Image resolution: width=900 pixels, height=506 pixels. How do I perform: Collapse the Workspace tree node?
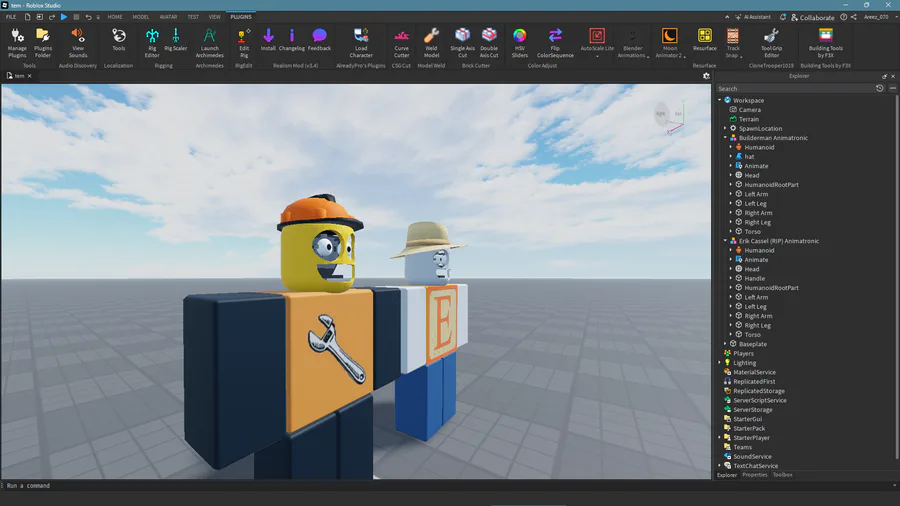click(x=720, y=100)
